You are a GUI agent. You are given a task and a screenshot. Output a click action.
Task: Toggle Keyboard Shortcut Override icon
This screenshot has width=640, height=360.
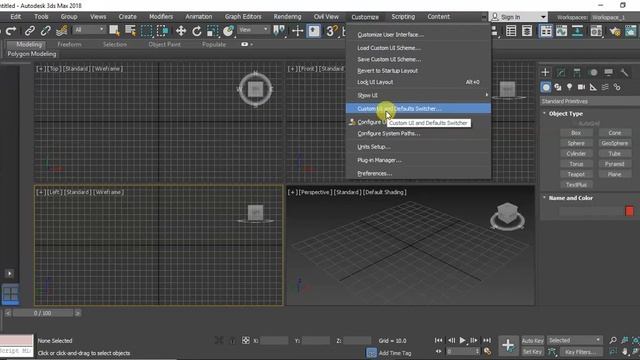point(314,31)
